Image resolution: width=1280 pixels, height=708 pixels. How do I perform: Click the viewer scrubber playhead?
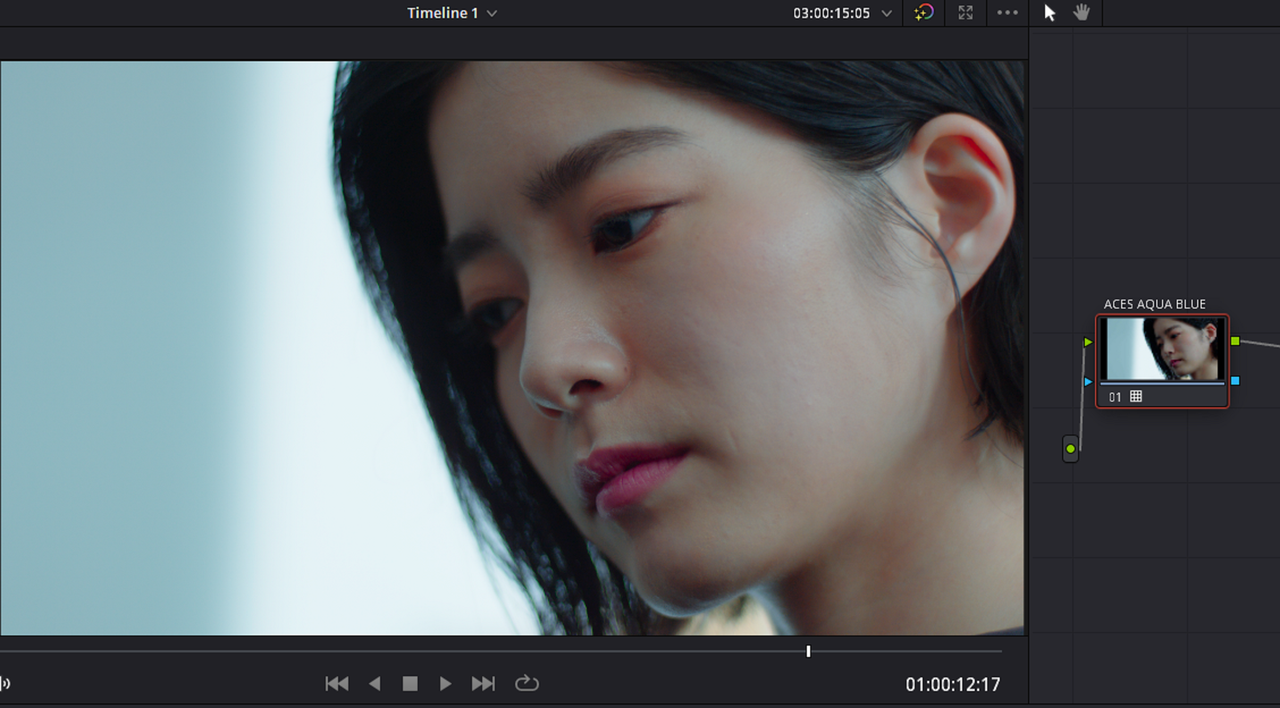808,651
